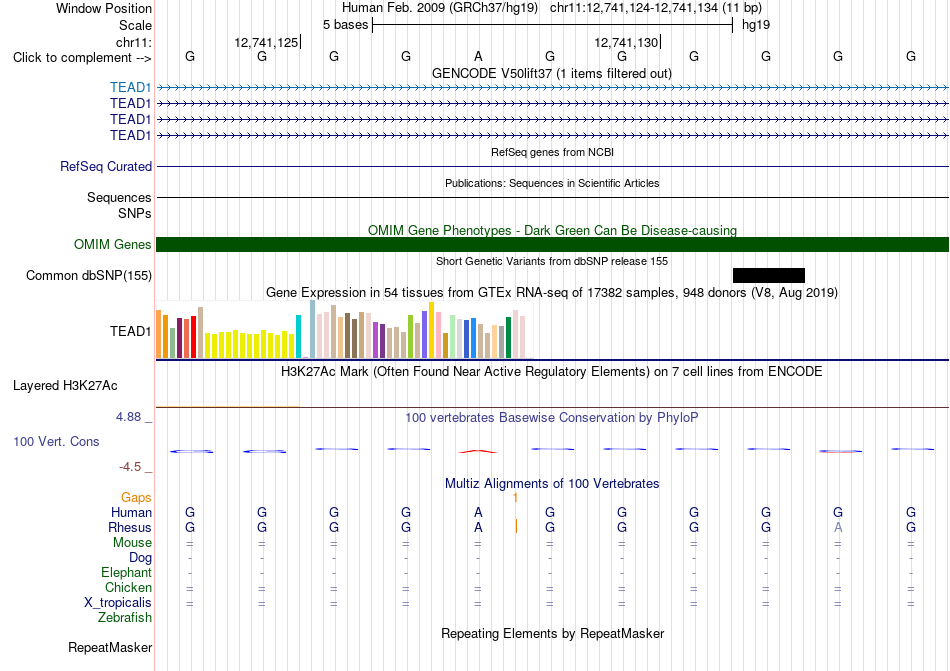The width and height of the screenshot is (950, 671).
Task: Open the RepeatMasker track label
Action: (110, 648)
